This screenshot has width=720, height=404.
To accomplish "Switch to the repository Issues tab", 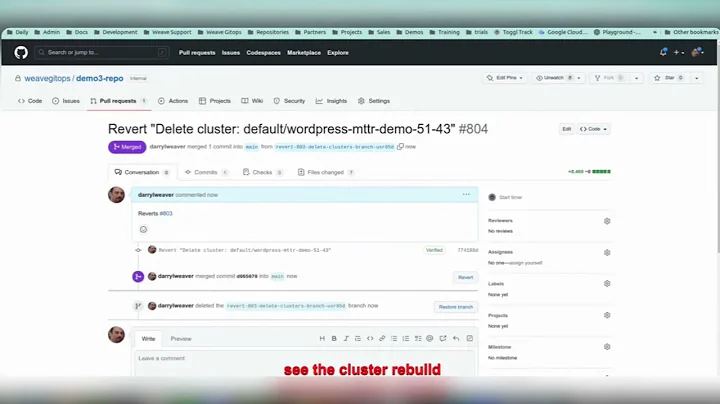I will tap(66, 101).
